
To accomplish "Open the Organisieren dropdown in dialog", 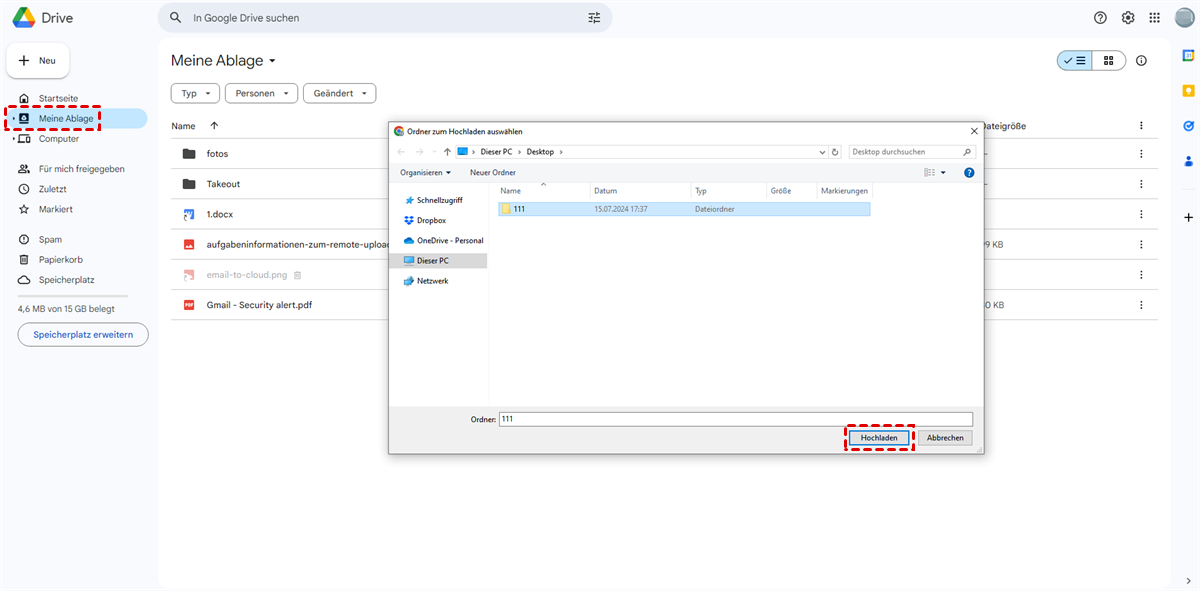I will 425,172.
